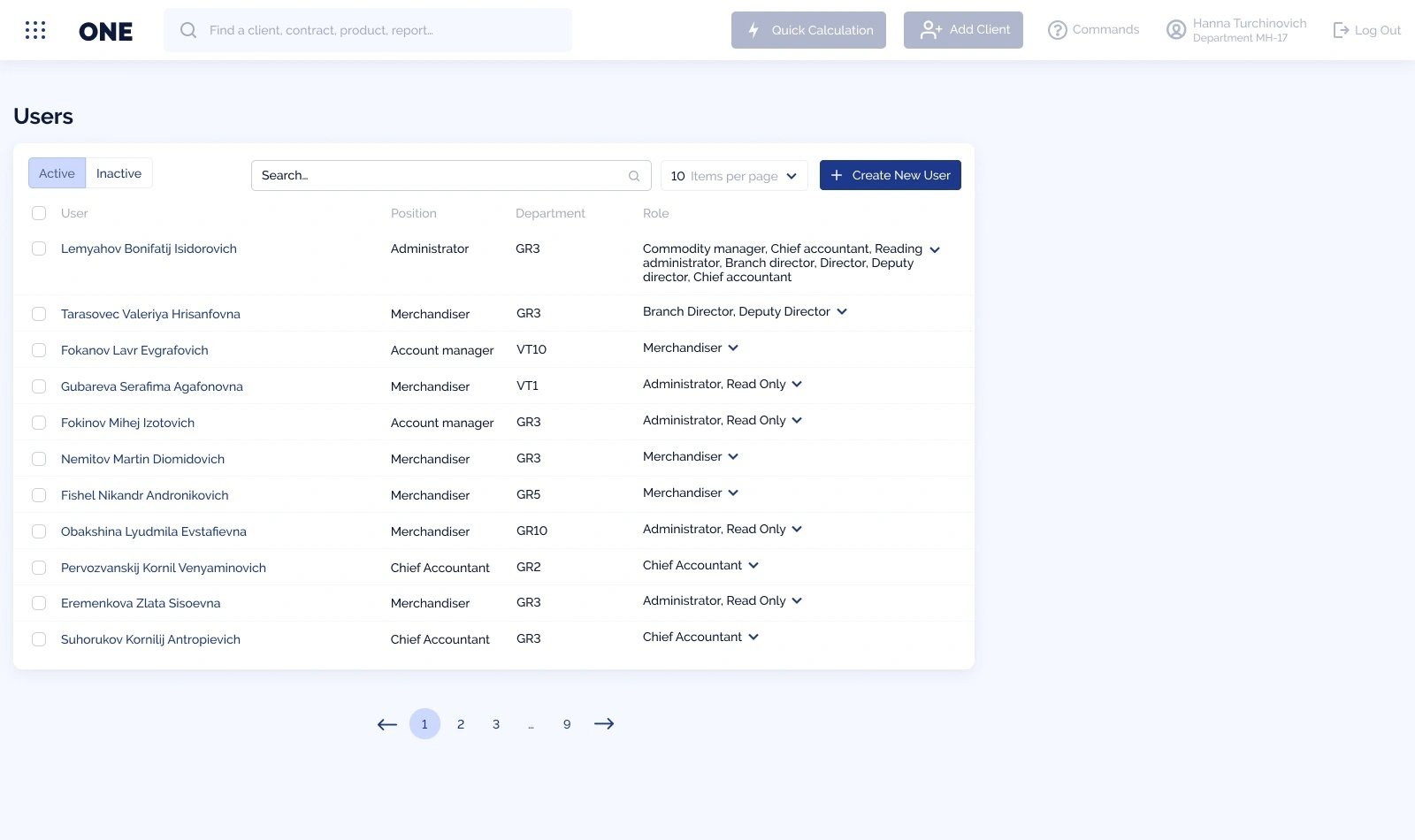Image resolution: width=1415 pixels, height=840 pixels.
Task: Click the magnifier icon in users search
Action: (634, 176)
